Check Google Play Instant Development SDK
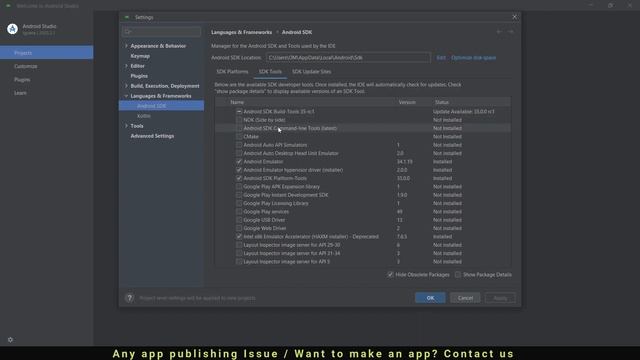The width and height of the screenshot is (640, 360). [239, 195]
